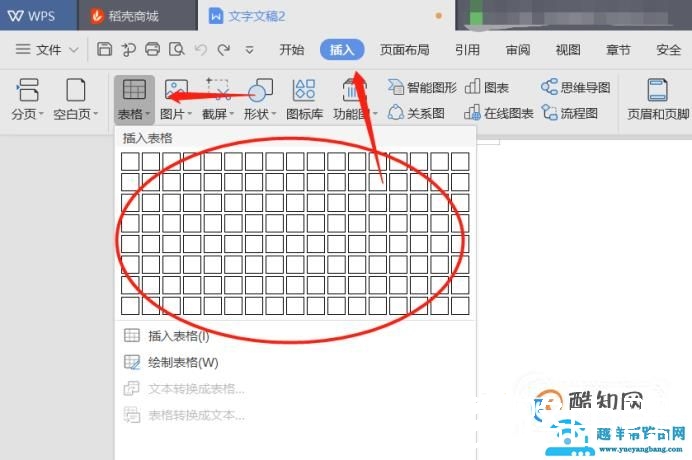Expand the 功能图 dropdown arrow

[375, 114]
